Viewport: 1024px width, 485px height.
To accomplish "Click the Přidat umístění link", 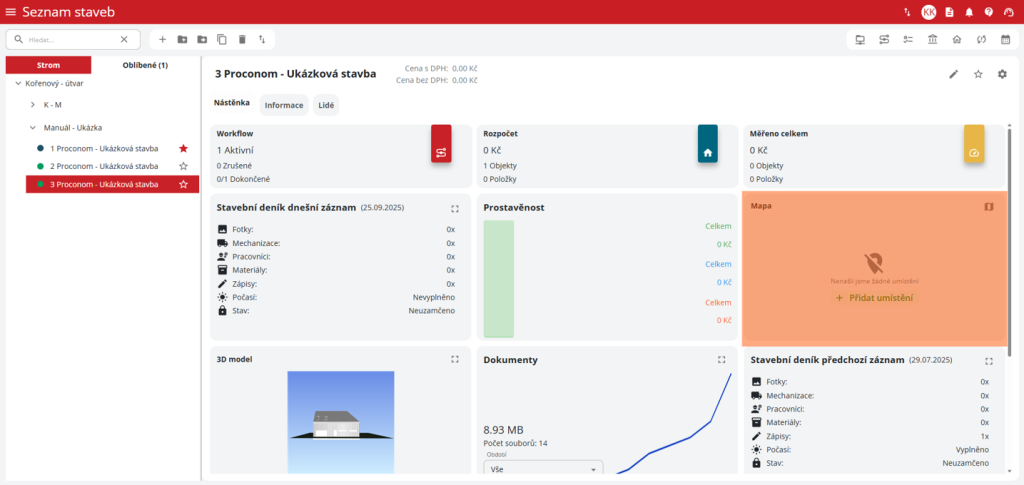I will (874, 298).
